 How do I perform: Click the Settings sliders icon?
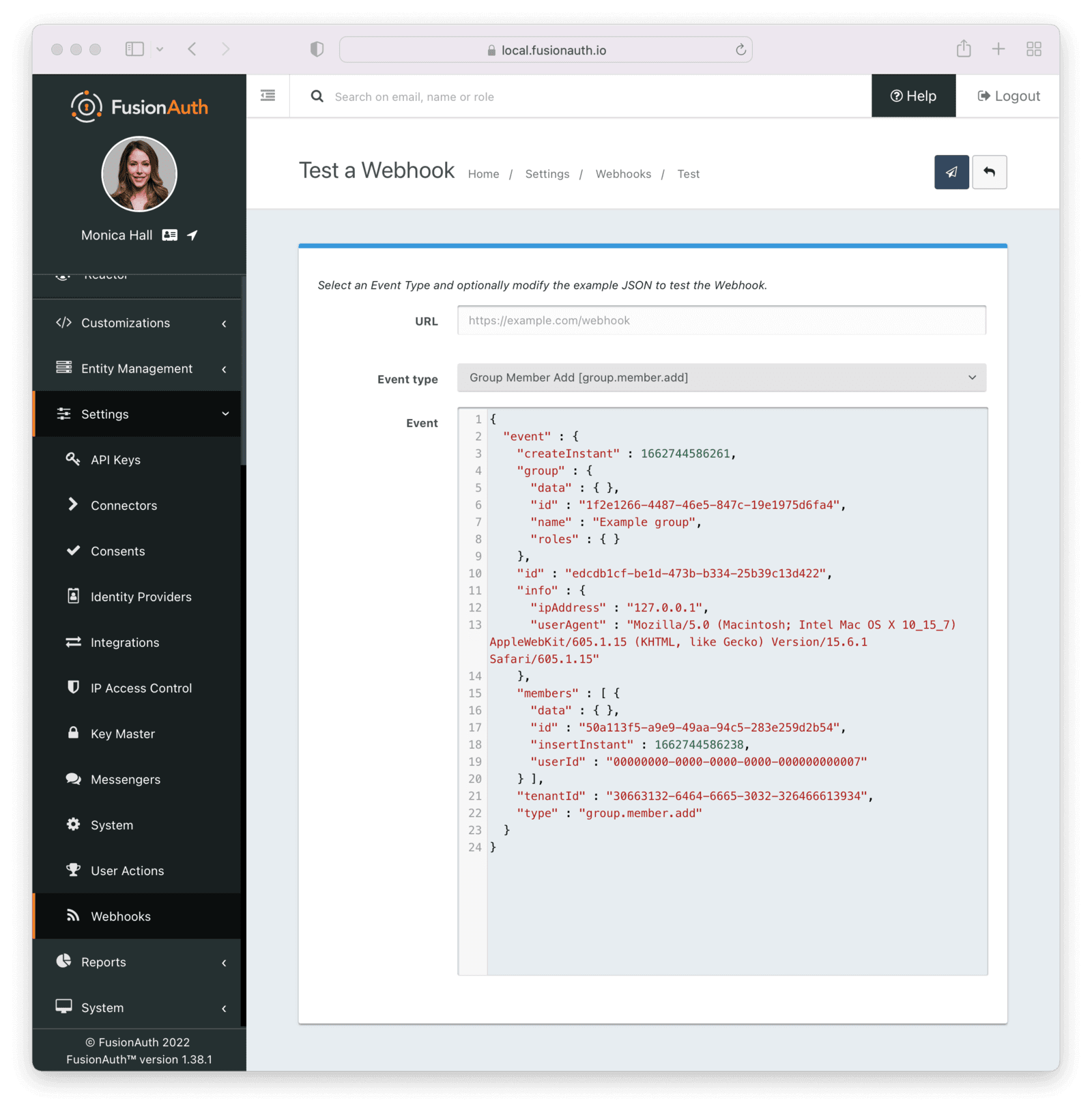[63, 414]
